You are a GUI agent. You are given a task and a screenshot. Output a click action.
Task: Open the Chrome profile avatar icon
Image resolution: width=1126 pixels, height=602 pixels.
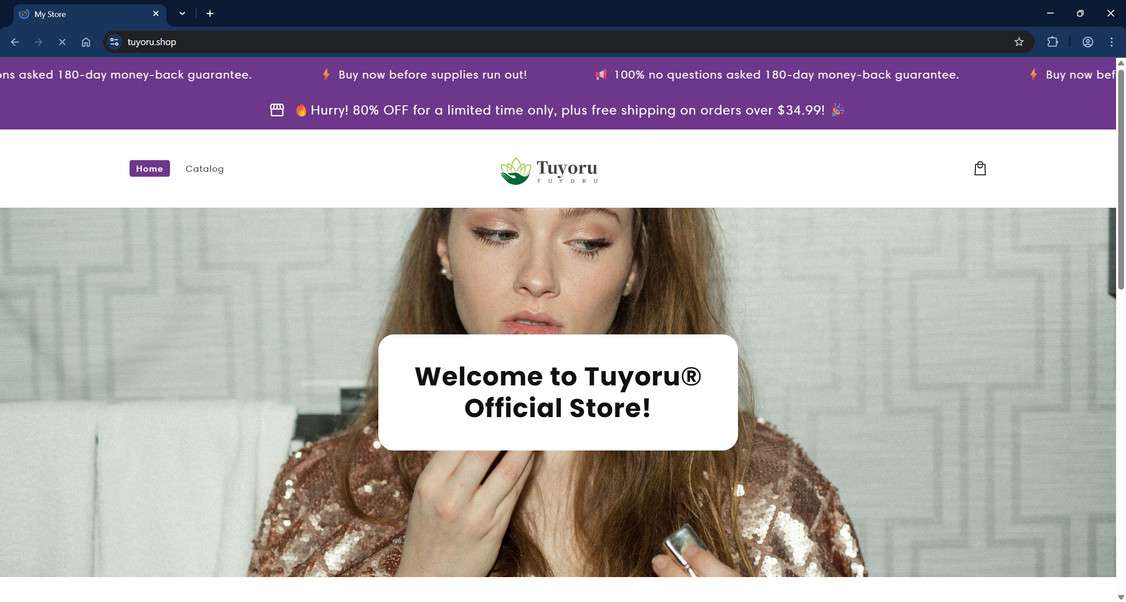coord(1087,42)
